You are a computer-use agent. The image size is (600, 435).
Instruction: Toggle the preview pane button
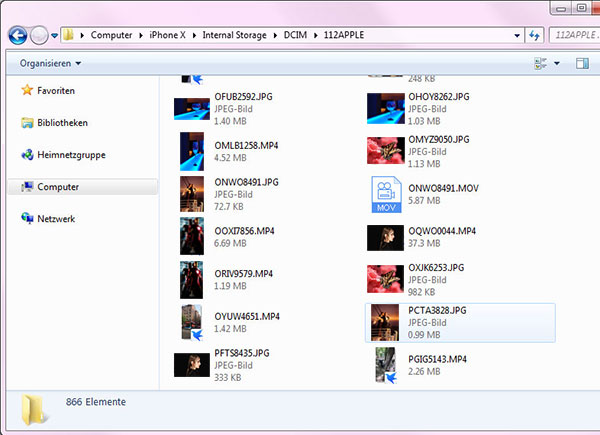click(x=582, y=64)
